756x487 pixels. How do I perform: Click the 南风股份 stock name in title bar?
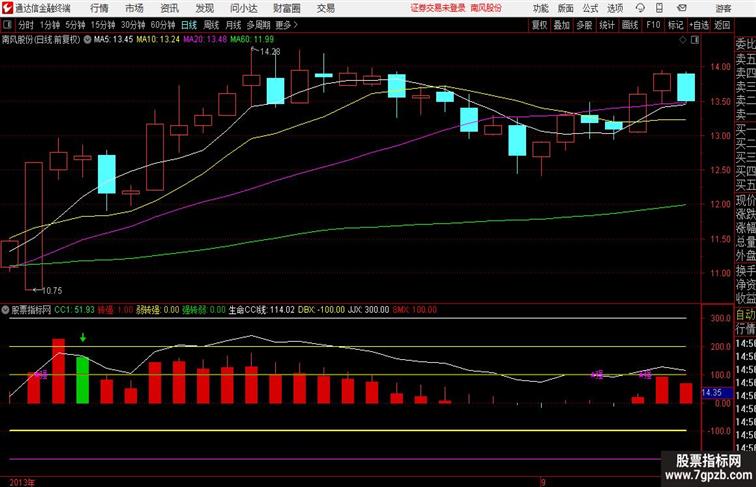click(486, 8)
